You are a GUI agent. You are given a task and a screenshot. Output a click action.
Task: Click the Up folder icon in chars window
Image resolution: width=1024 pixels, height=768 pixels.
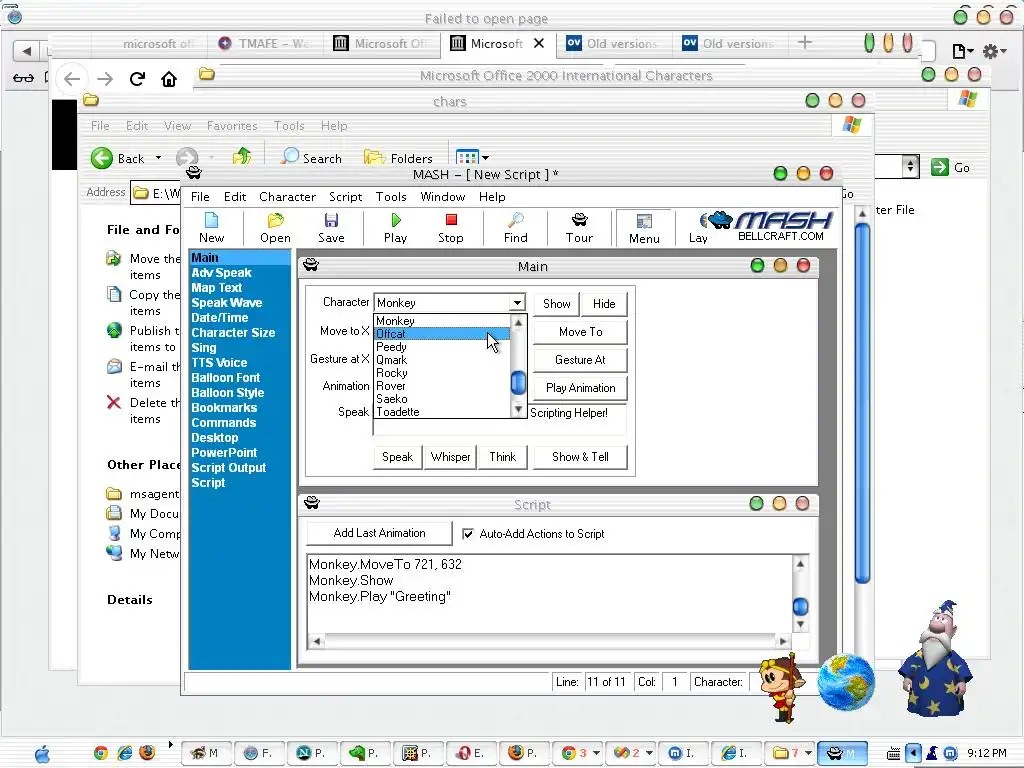pos(242,157)
